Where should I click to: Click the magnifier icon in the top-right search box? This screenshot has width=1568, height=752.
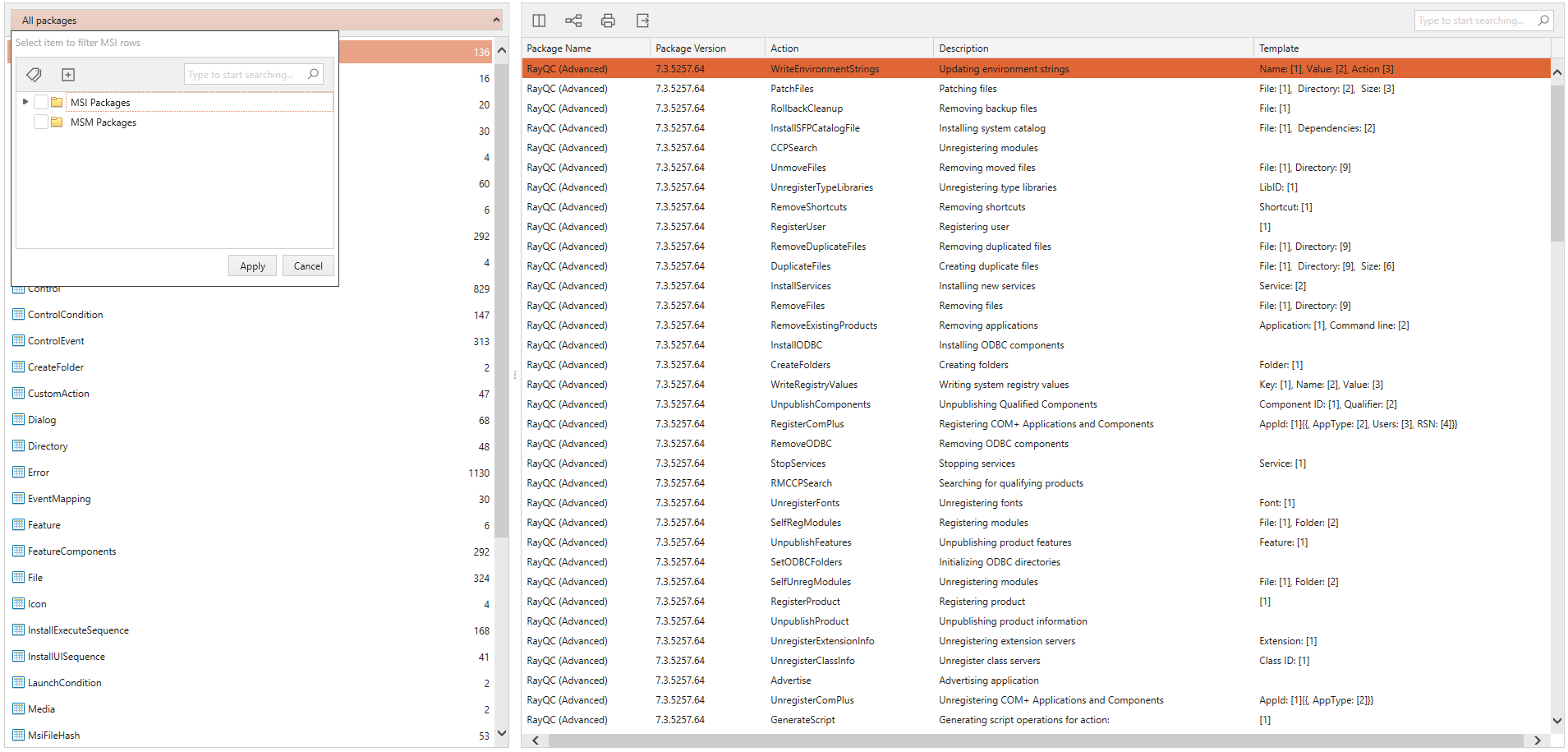1543,21
